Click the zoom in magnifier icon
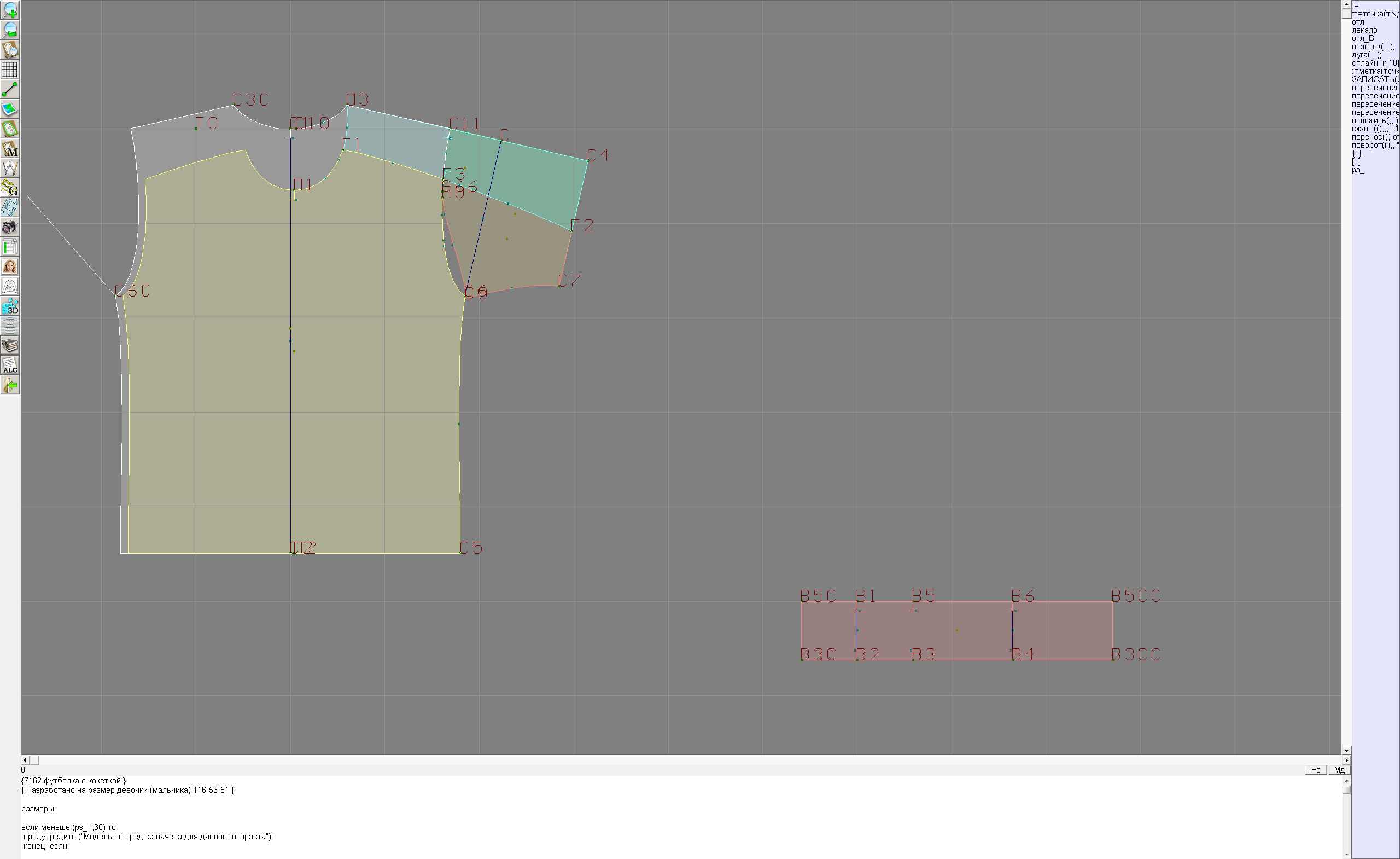Viewport: 1400px width, 859px height. click(10, 10)
